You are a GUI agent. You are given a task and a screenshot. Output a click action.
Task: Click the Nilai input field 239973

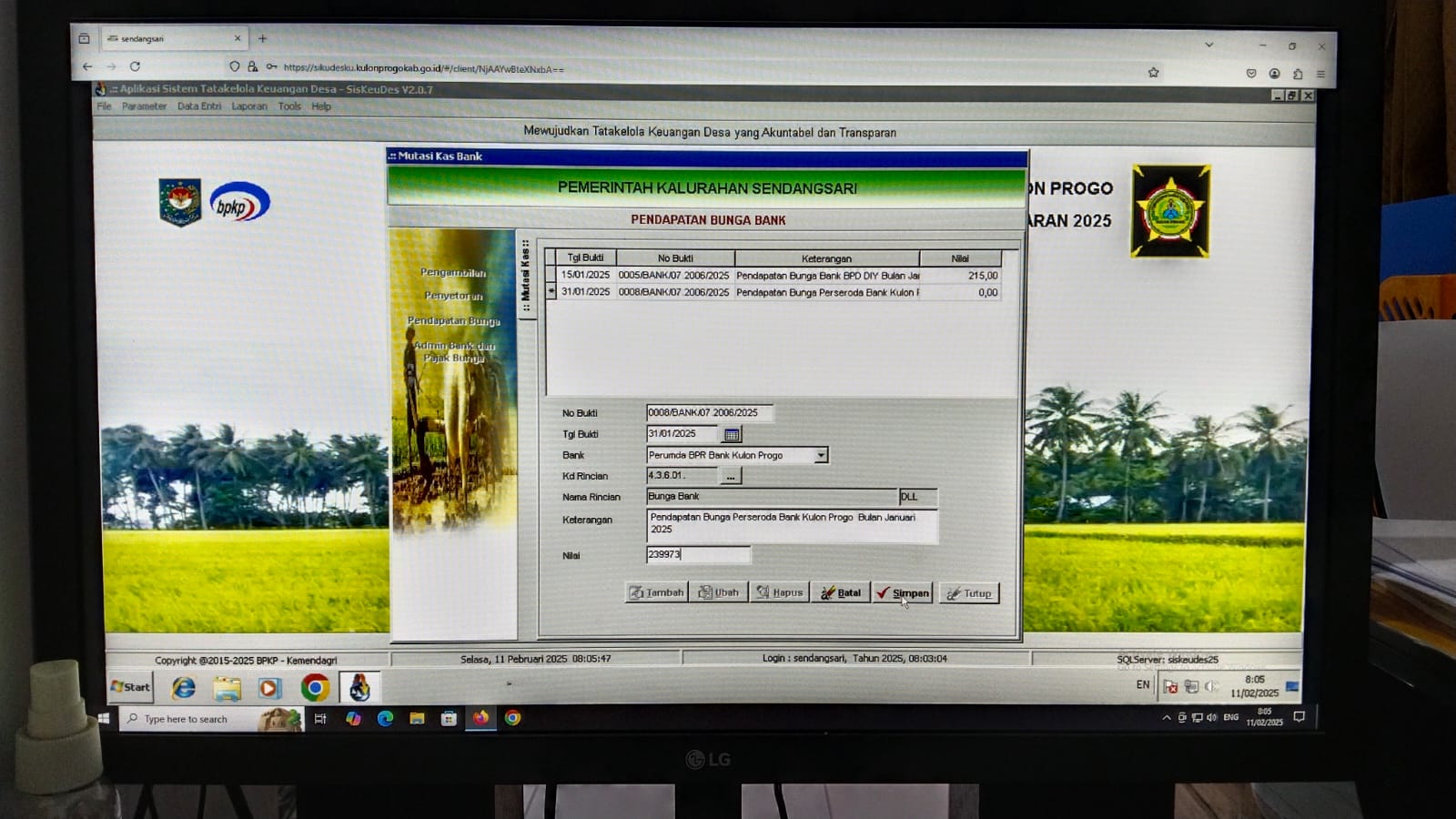[x=698, y=554]
